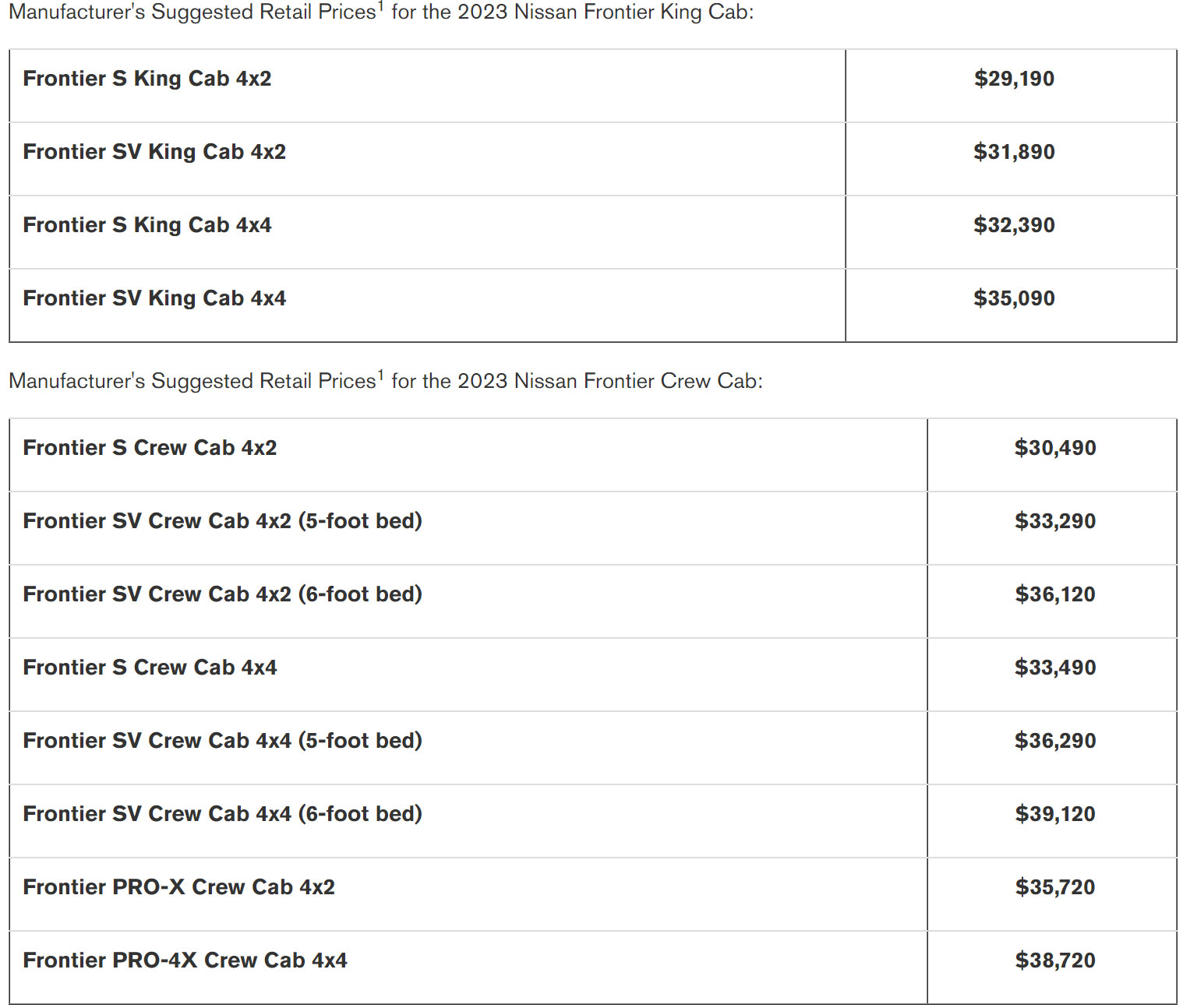Click Frontier SV Crew Cab 4x2 (5-foot bed)
This screenshot has height=1008, width=1183.
click(x=222, y=521)
